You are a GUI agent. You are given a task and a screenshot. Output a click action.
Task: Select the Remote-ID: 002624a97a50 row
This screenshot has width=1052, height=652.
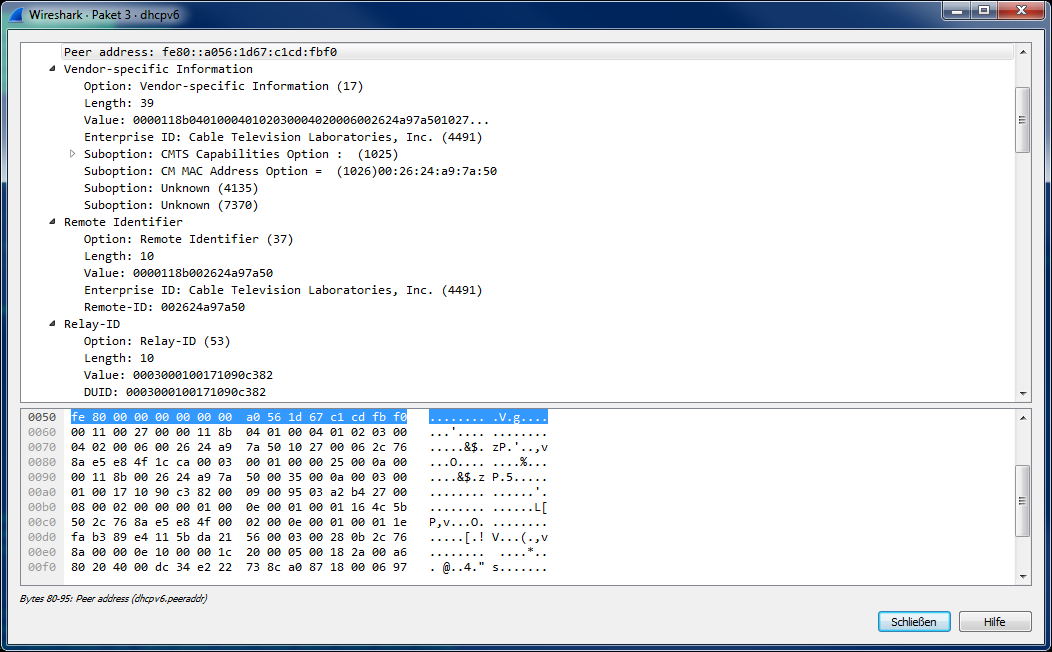tap(164, 307)
